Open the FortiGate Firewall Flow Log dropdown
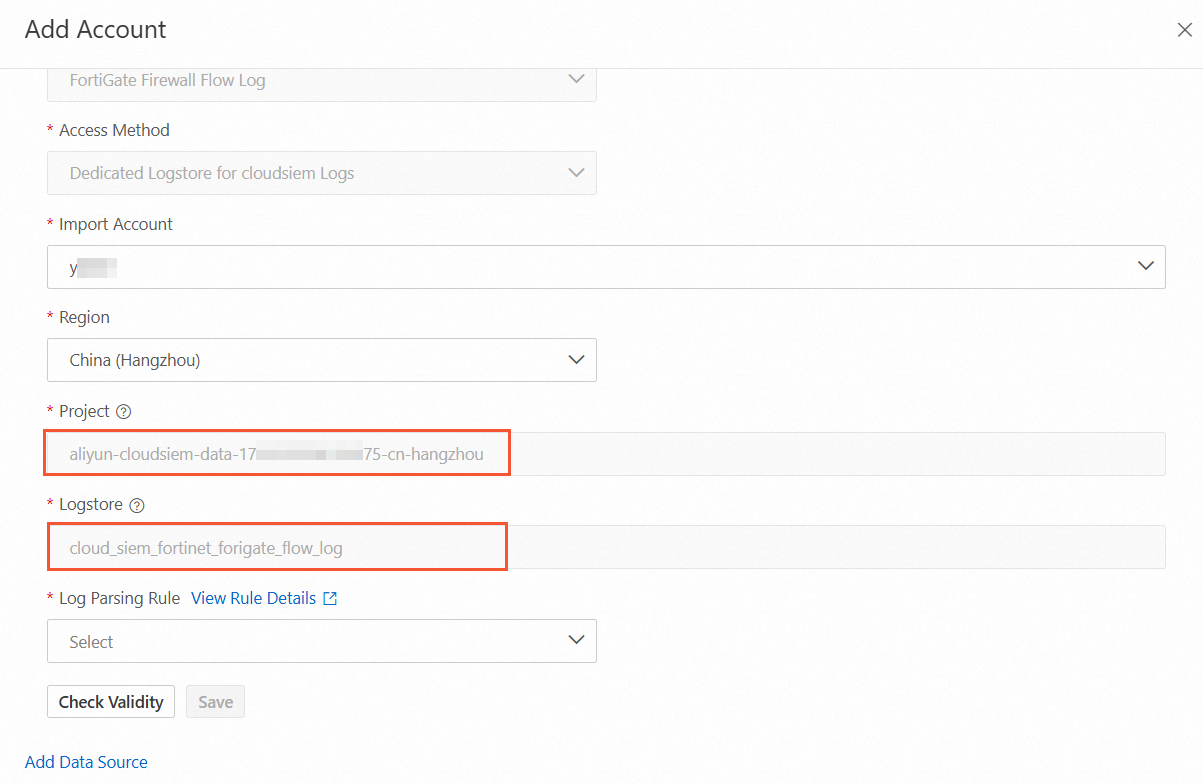 pyautogui.click(x=321, y=80)
